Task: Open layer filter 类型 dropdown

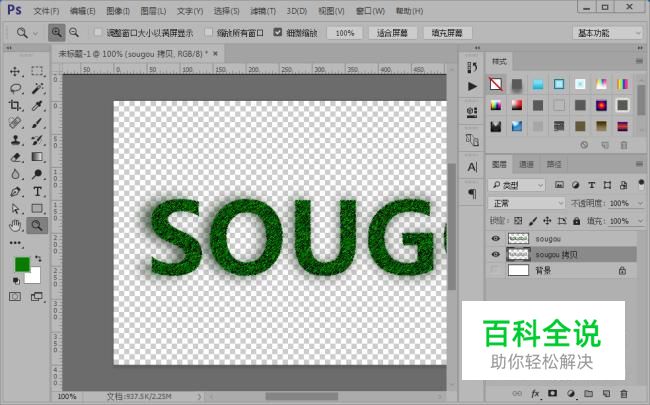Action: pyautogui.click(x=516, y=185)
